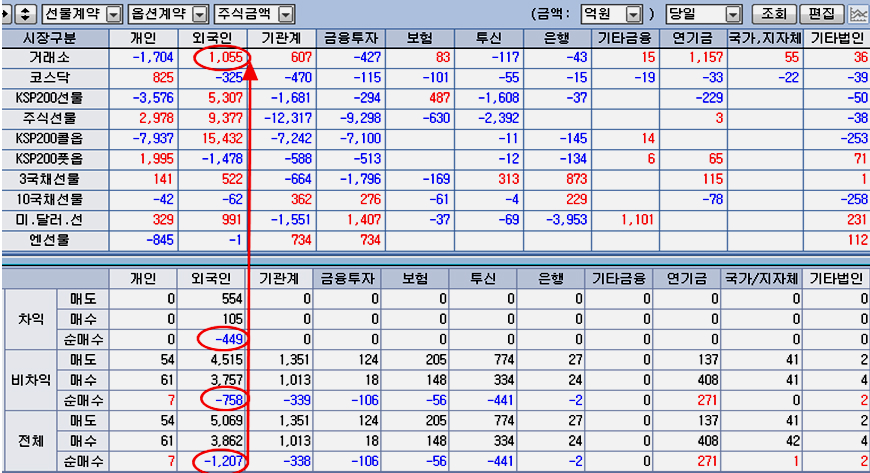Image resolution: width=870 pixels, height=473 pixels.
Task: Click the up/down stepper button in toolbar
Action: [x=26, y=14]
